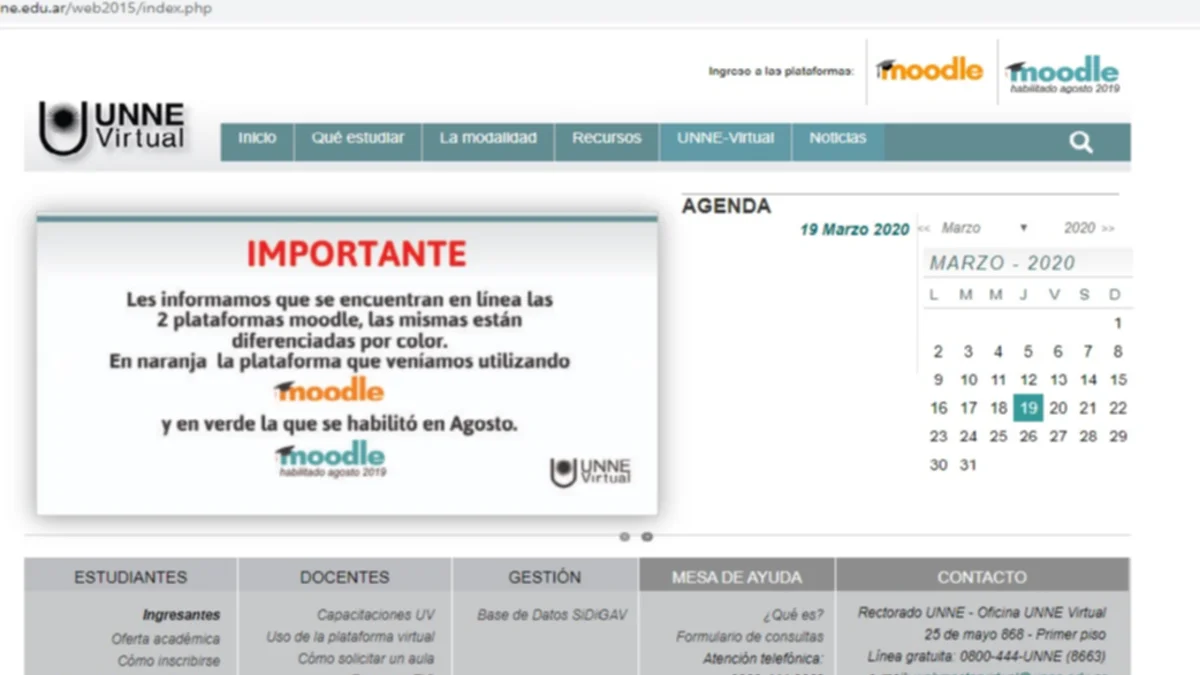
Task: Open the Formulario de consultas link
Action: click(750, 637)
